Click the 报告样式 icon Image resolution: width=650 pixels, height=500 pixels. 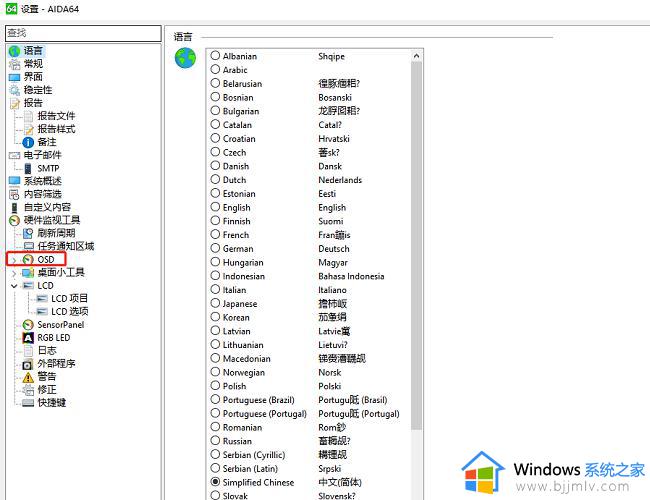(x=28, y=129)
